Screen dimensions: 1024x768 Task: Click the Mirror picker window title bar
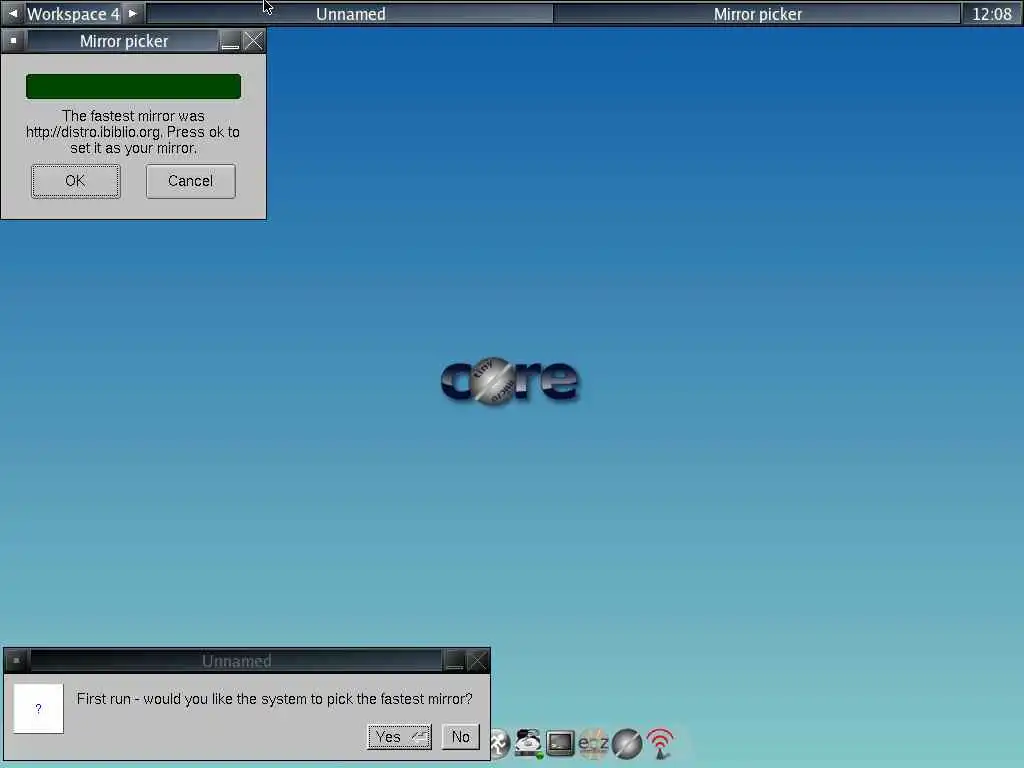click(x=124, y=41)
